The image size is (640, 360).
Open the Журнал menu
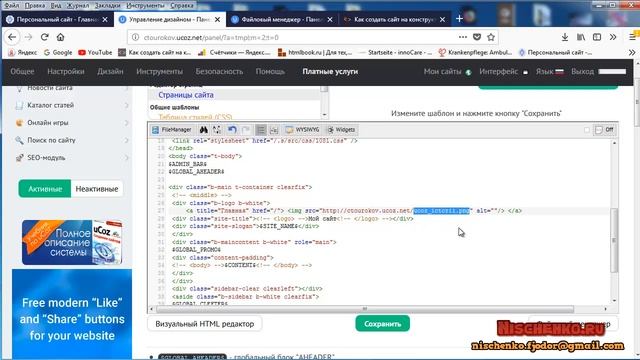click(78, 5)
